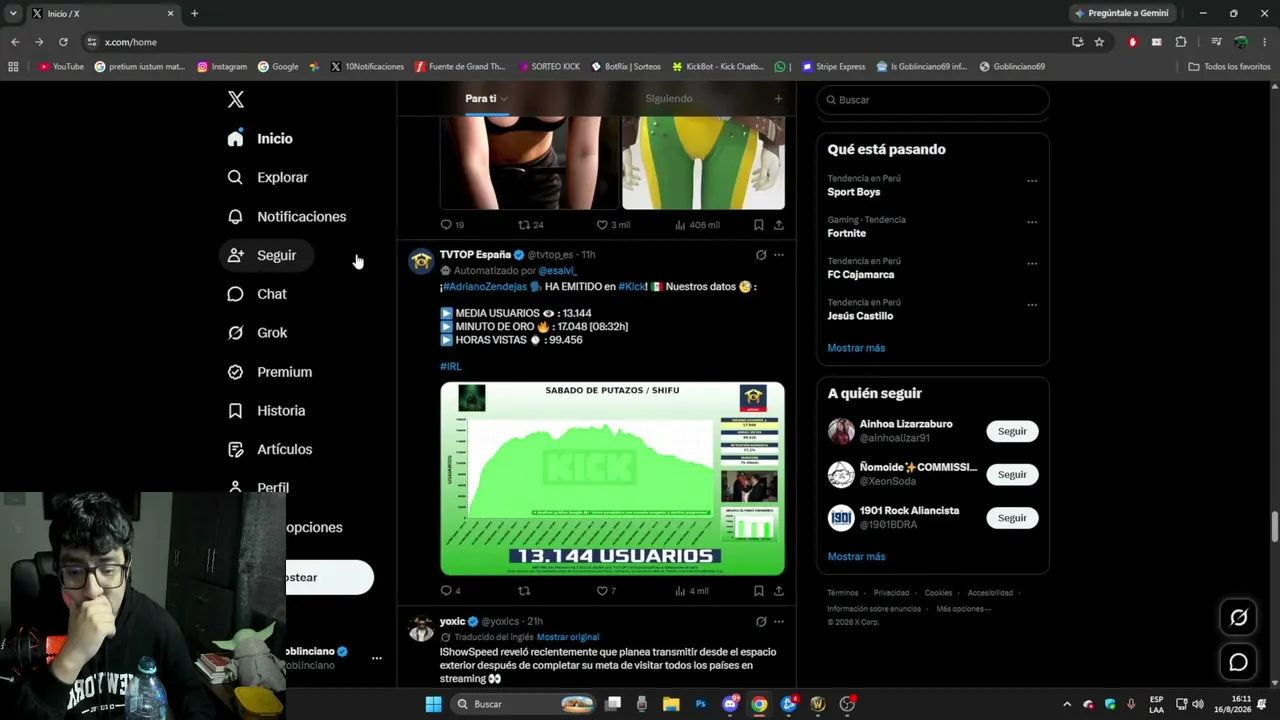Repost the TVTOP España post
Image resolution: width=1280 pixels, height=720 pixels.
coord(524,591)
